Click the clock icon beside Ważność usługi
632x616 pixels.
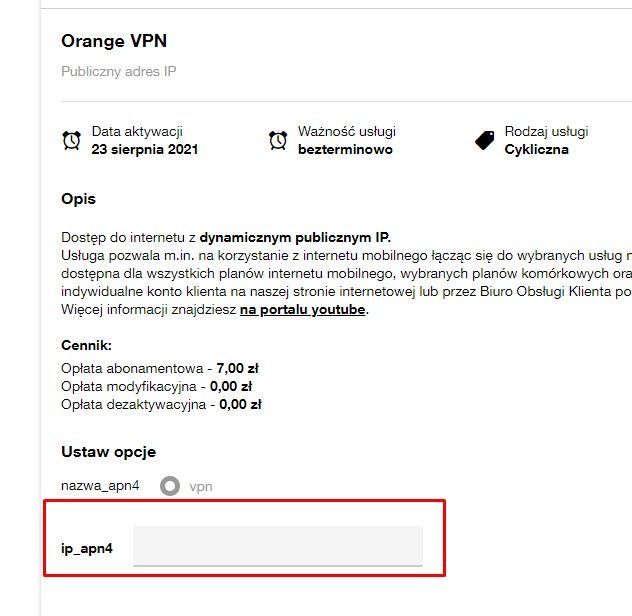278,141
